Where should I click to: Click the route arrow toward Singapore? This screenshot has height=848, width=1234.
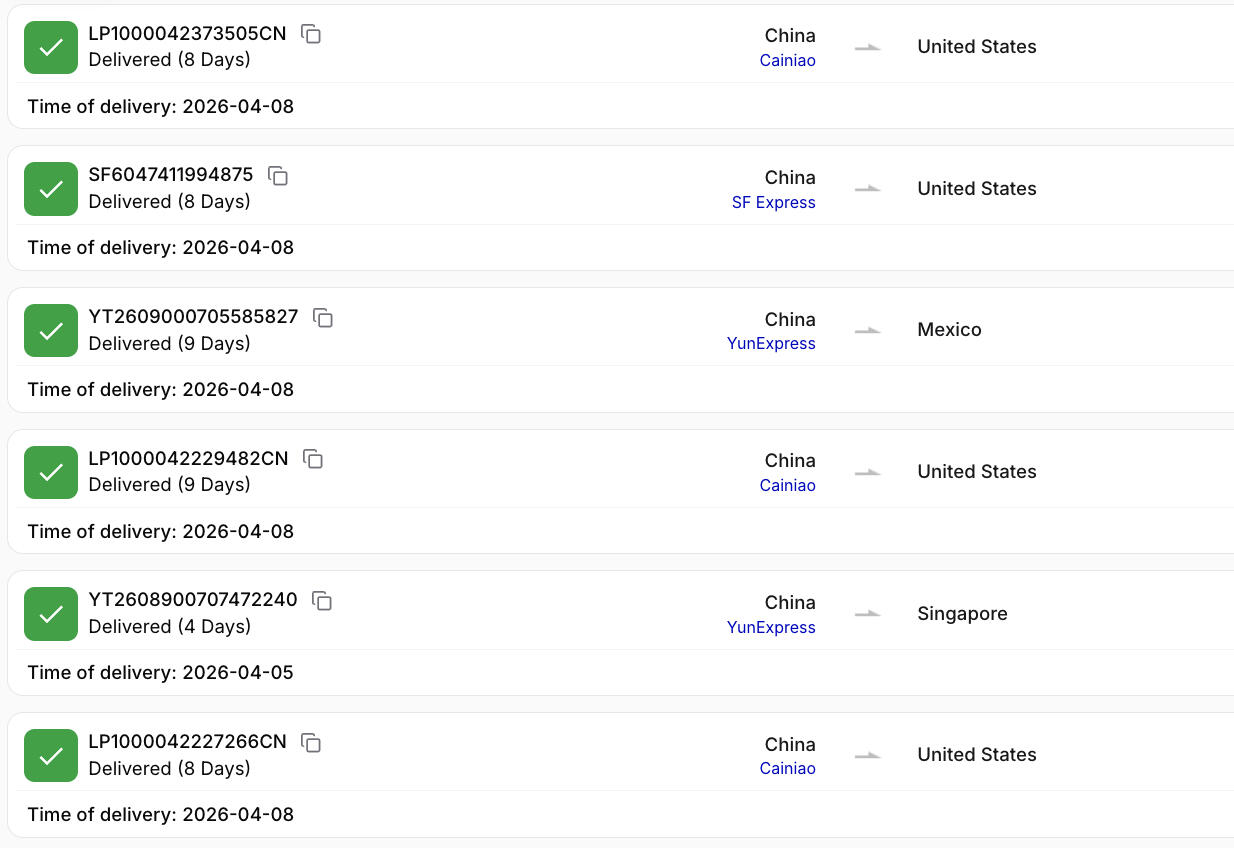868,614
